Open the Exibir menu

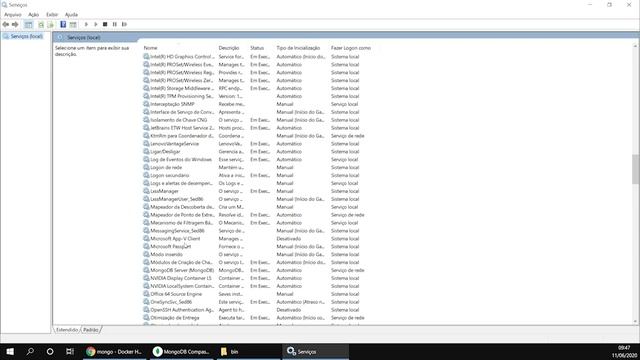tap(52, 15)
